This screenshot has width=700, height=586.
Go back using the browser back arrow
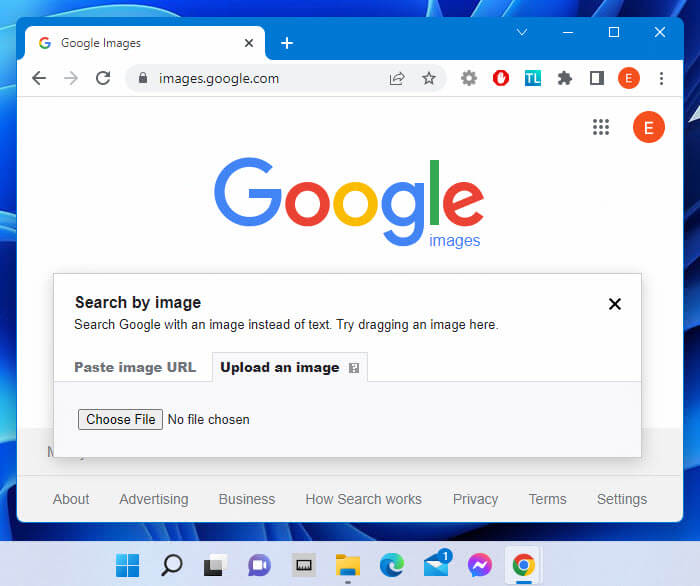(39, 78)
